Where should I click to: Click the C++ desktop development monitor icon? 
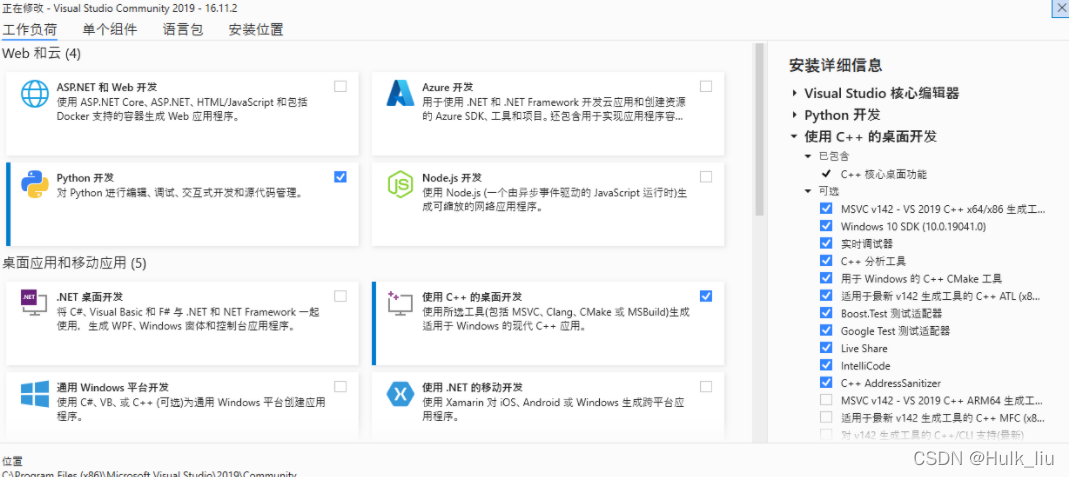click(400, 303)
